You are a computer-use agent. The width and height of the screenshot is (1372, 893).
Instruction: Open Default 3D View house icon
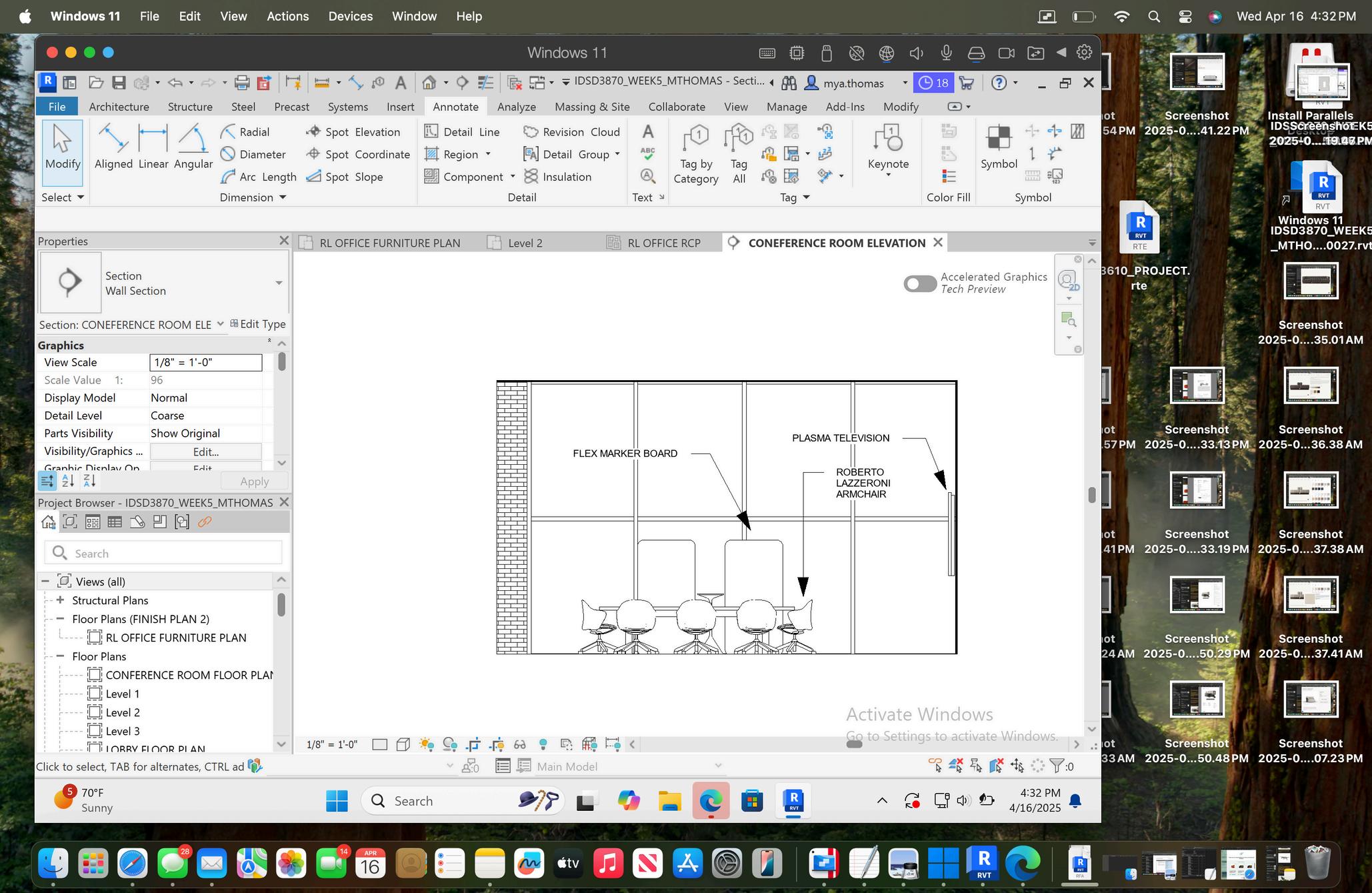pyautogui.click(x=429, y=83)
